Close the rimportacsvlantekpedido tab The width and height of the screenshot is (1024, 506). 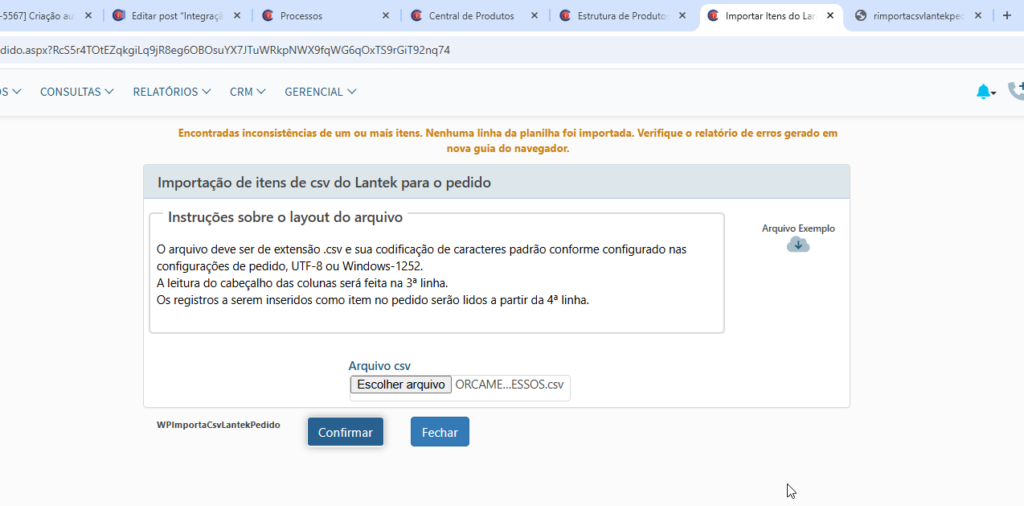978,16
